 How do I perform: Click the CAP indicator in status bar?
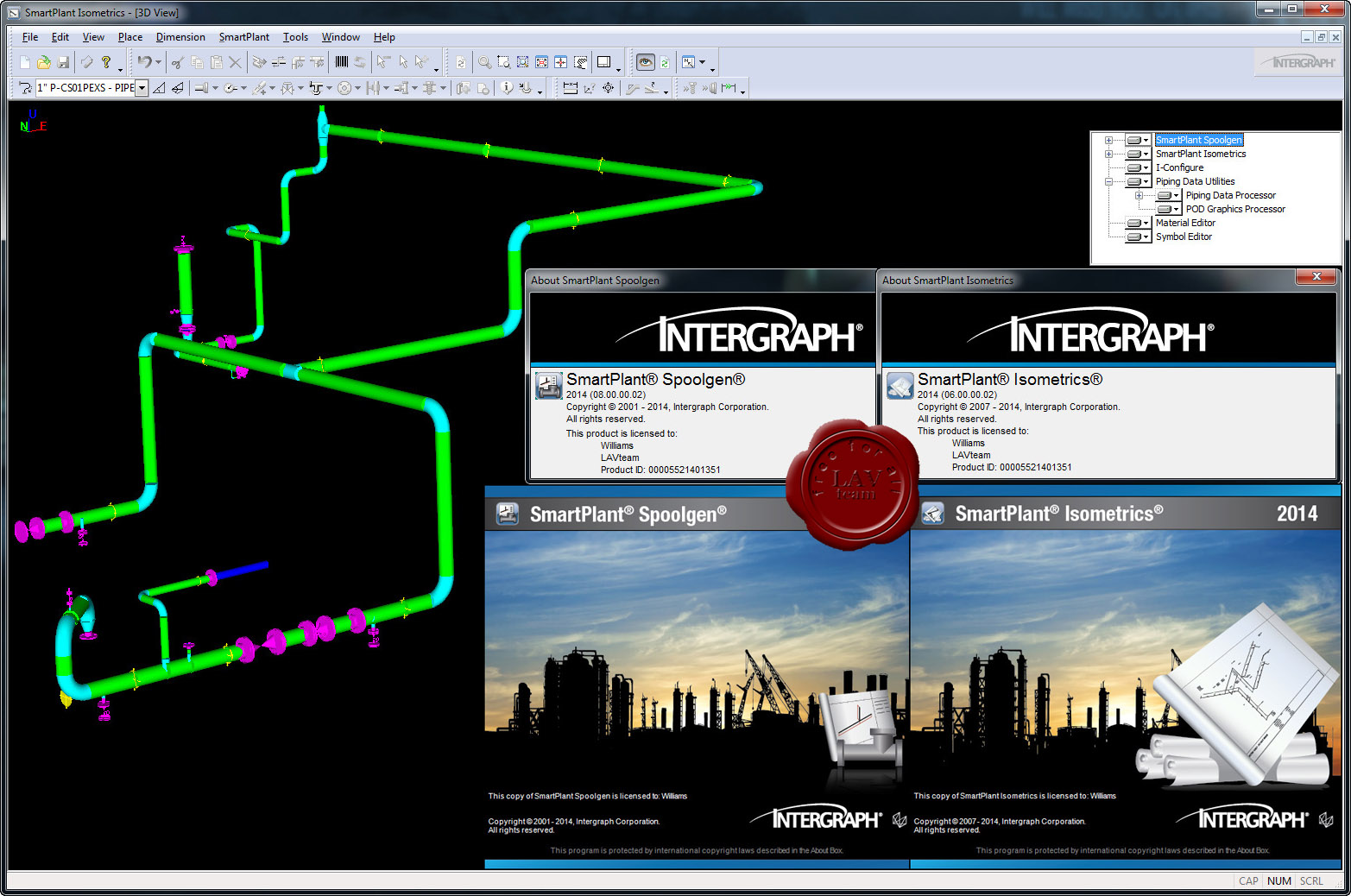tap(1248, 880)
